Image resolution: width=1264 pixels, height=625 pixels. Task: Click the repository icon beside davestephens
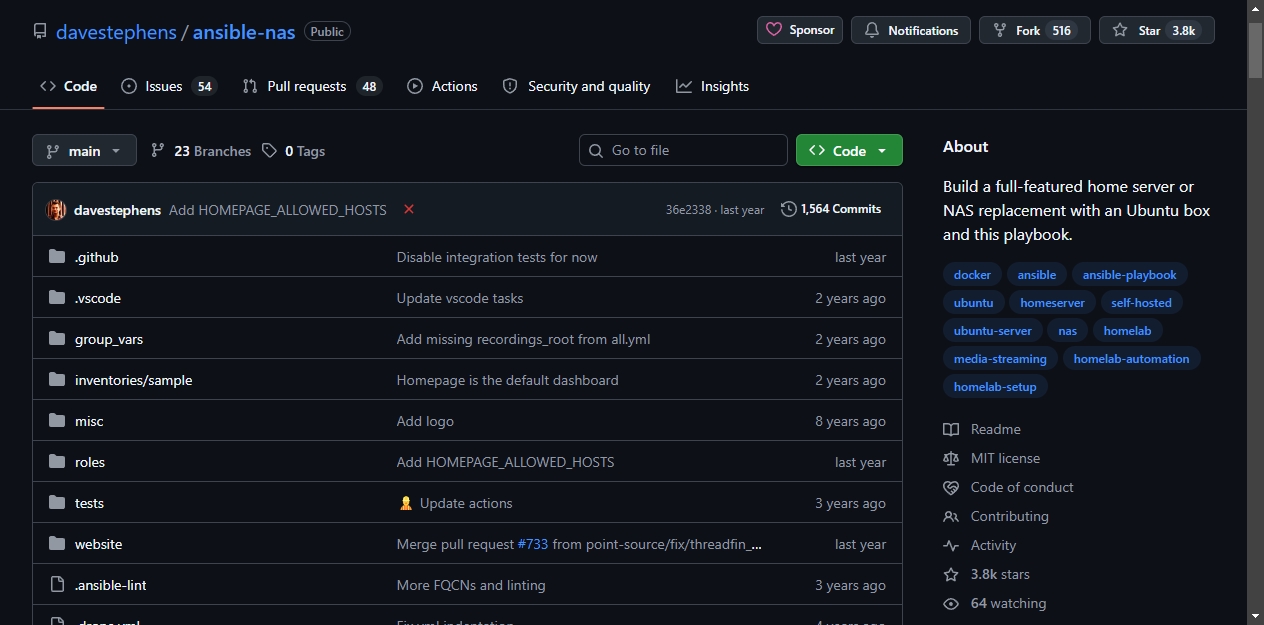[40, 31]
